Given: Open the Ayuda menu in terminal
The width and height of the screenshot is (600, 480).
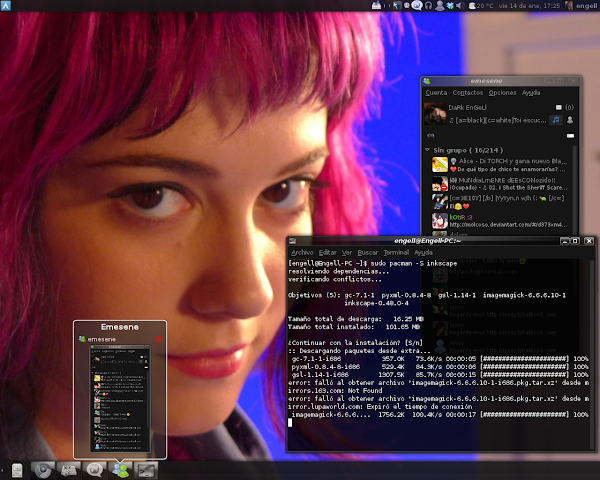Looking at the screenshot, I should [x=423, y=253].
